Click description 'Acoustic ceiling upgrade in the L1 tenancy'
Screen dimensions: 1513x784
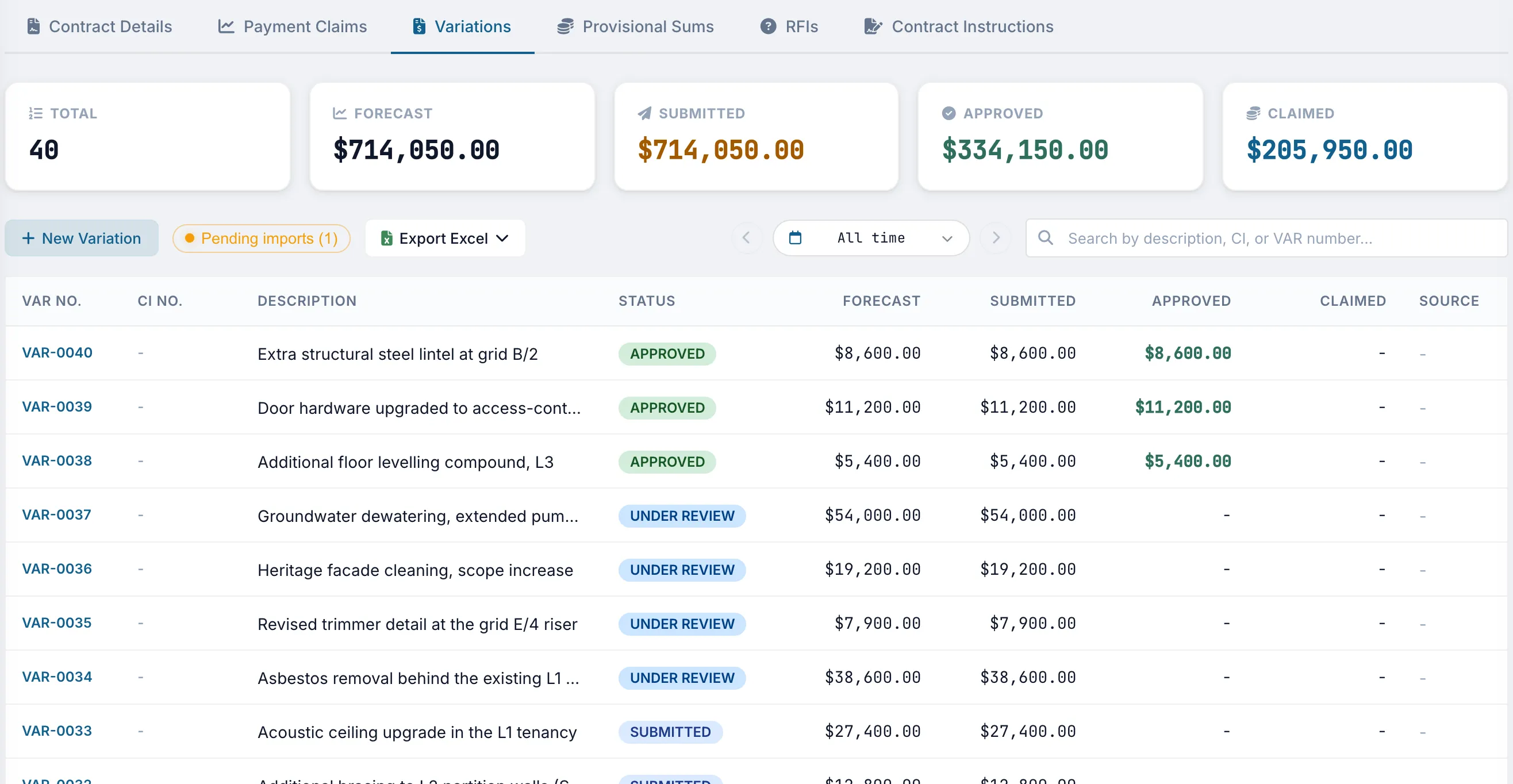[x=417, y=732]
